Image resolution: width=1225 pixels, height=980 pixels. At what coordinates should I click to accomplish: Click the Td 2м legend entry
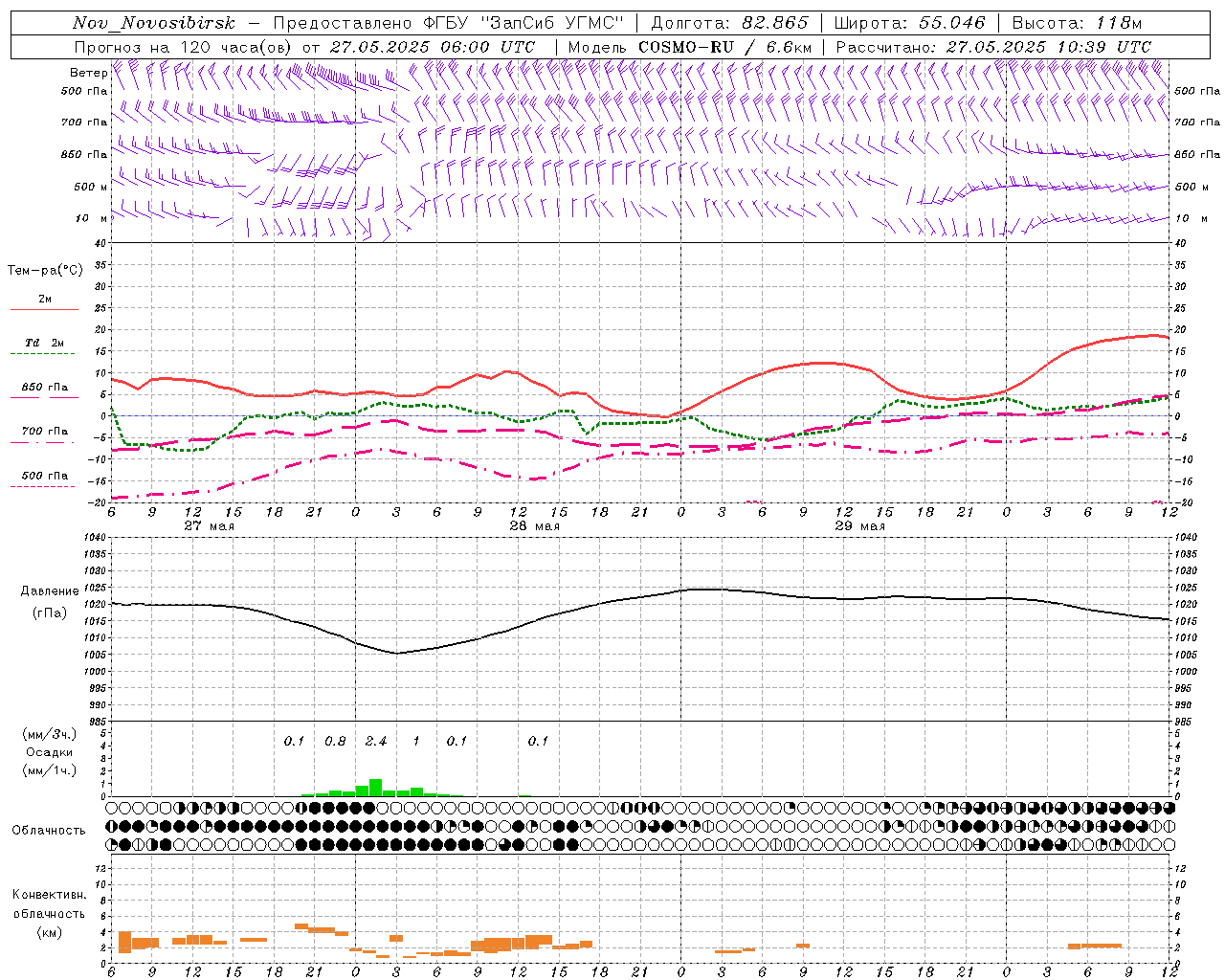[44, 343]
